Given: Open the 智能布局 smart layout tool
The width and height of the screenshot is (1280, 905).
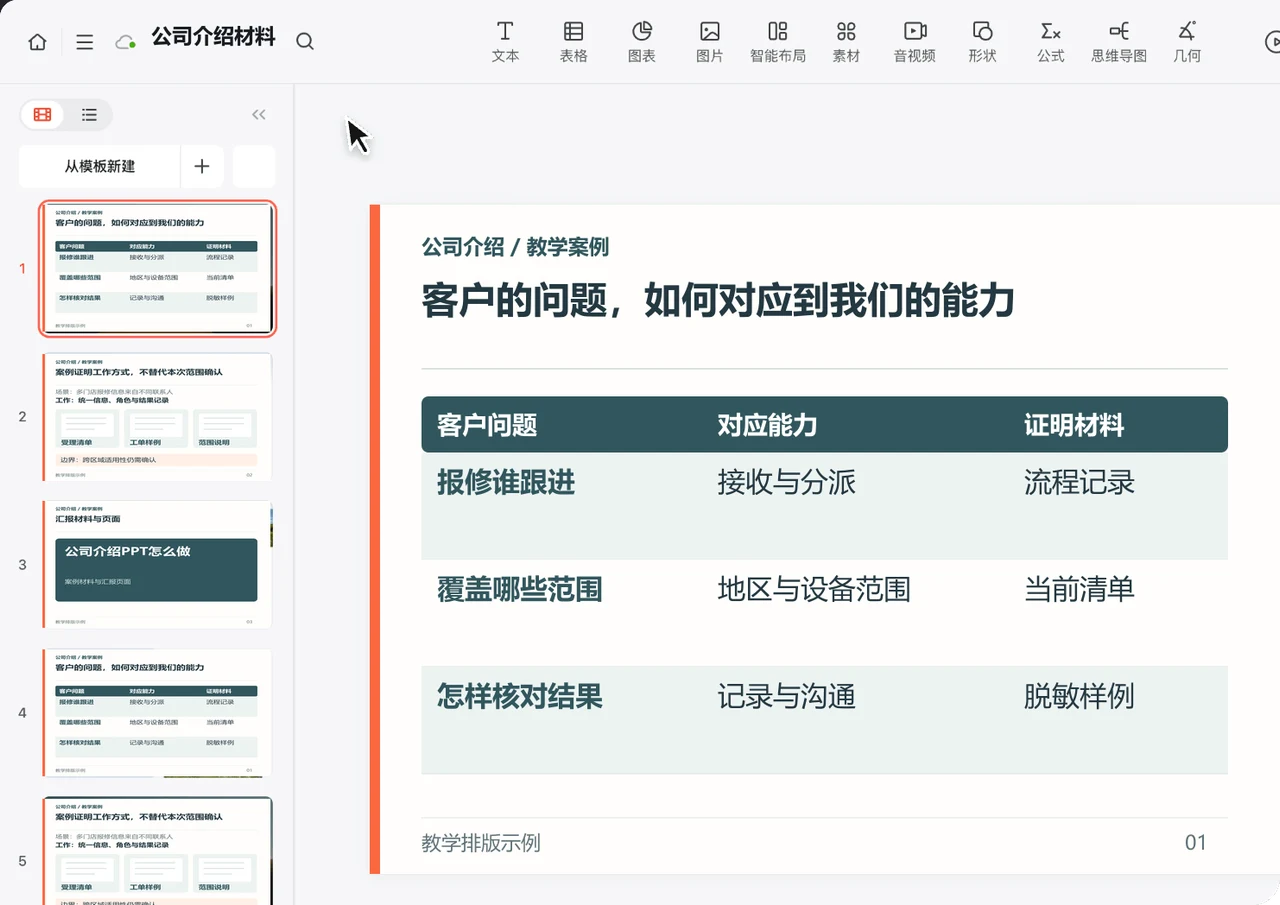Looking at the screenshot, I should 778,41.
